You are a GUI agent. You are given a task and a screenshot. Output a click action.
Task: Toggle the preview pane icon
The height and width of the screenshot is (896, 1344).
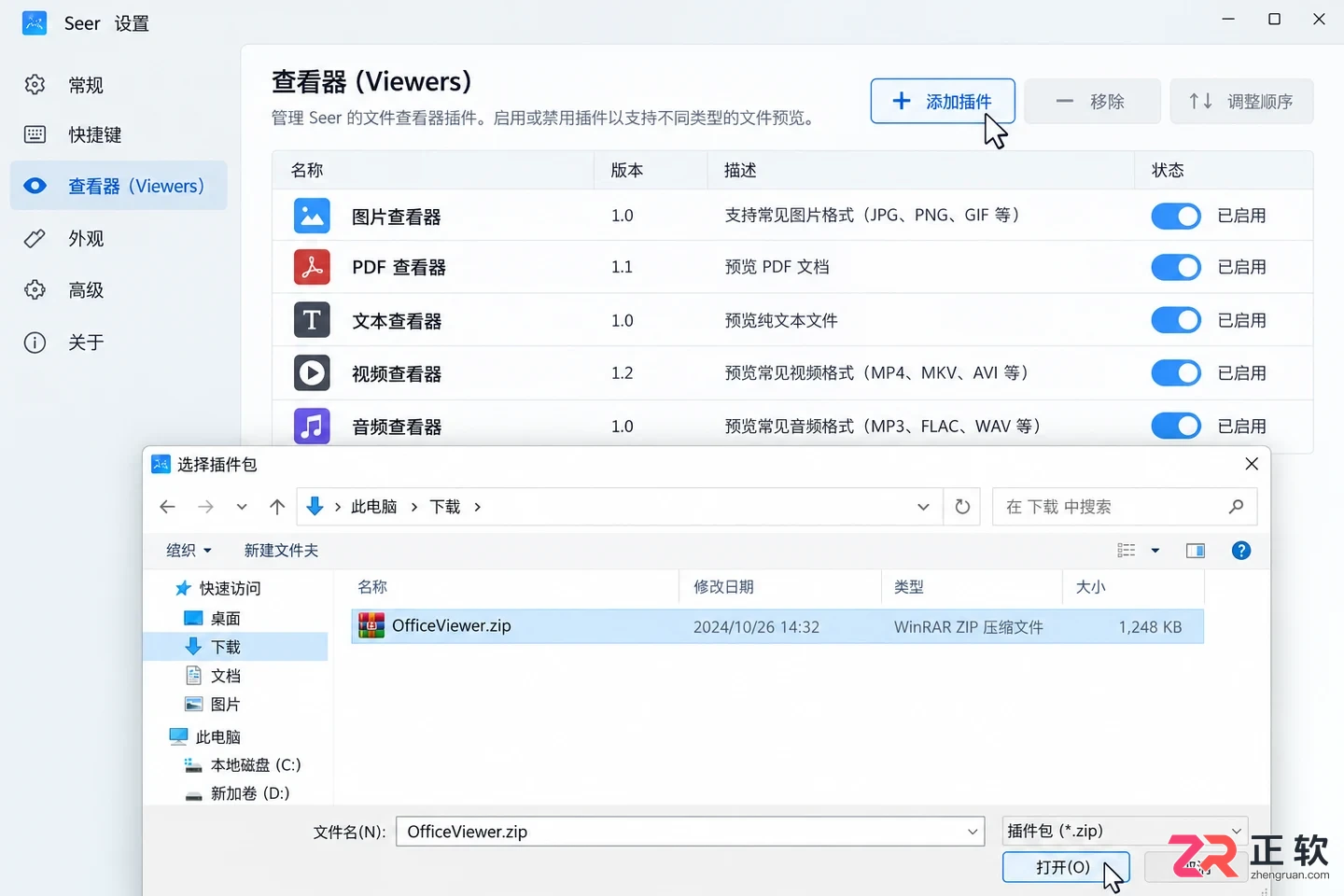(x=1196, y=551)
